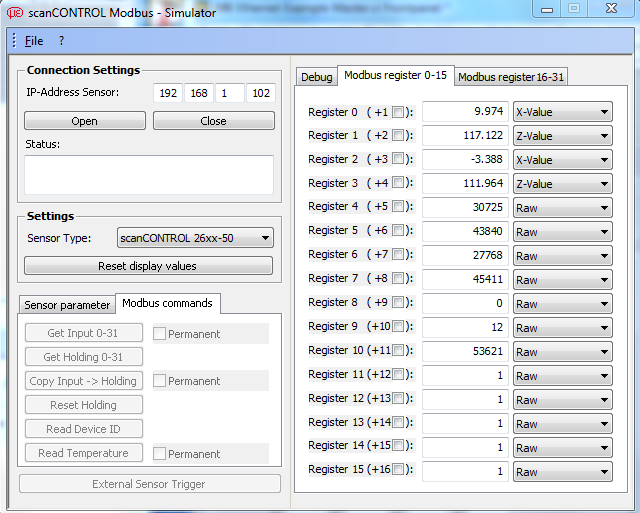Click the Close connection button
The image size is (640, 513).
[x=213, y=121]
